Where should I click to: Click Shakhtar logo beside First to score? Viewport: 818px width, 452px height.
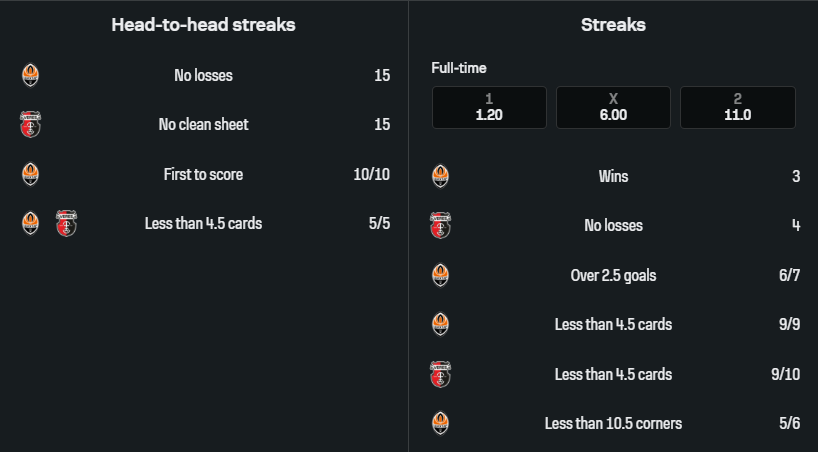[31, 175]
